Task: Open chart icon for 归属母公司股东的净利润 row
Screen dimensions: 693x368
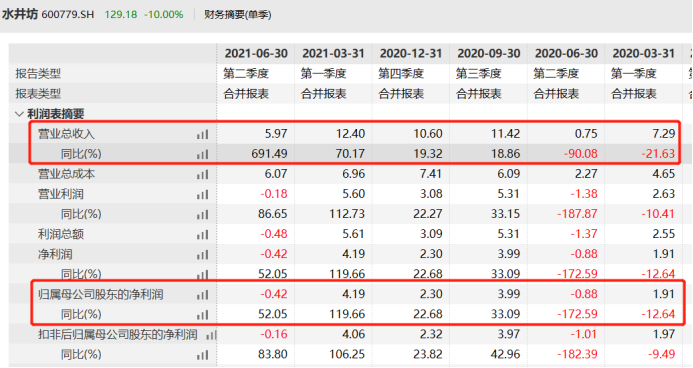Action: pyautogui.click(x=202, y=294)
